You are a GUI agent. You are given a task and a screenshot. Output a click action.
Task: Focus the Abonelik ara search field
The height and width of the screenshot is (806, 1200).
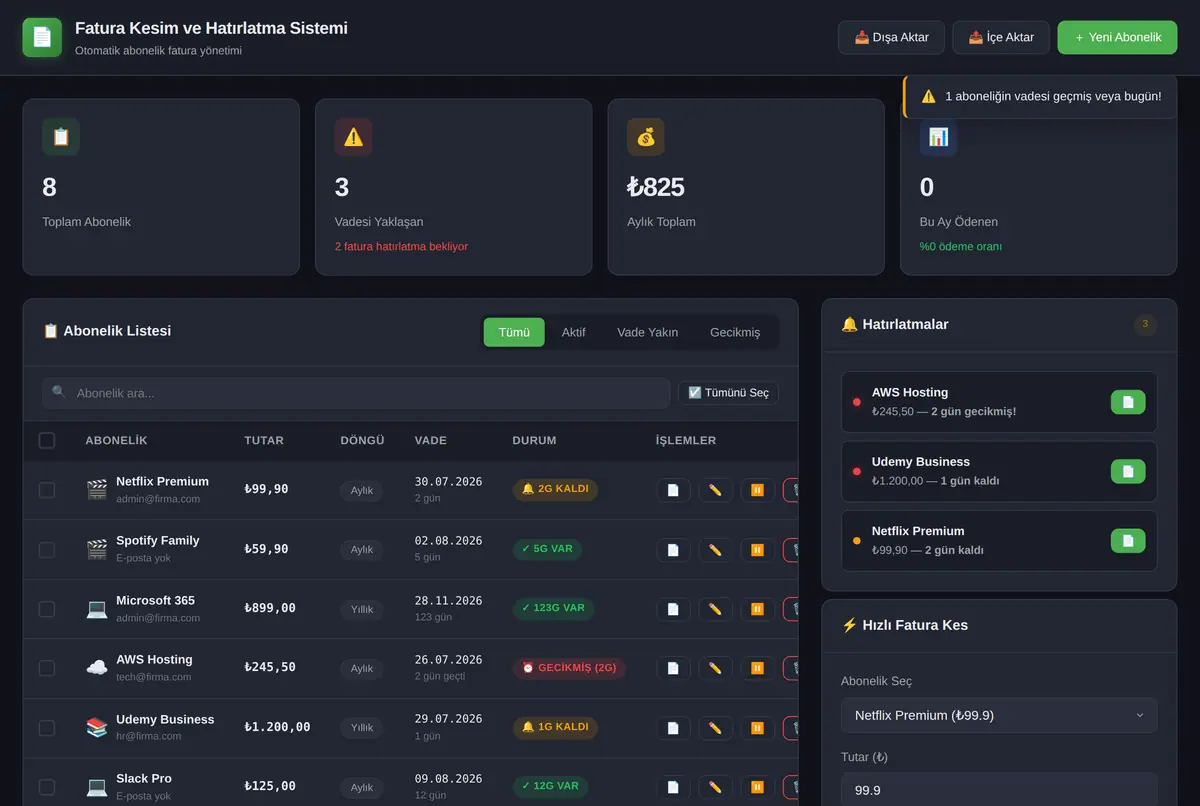356,393
